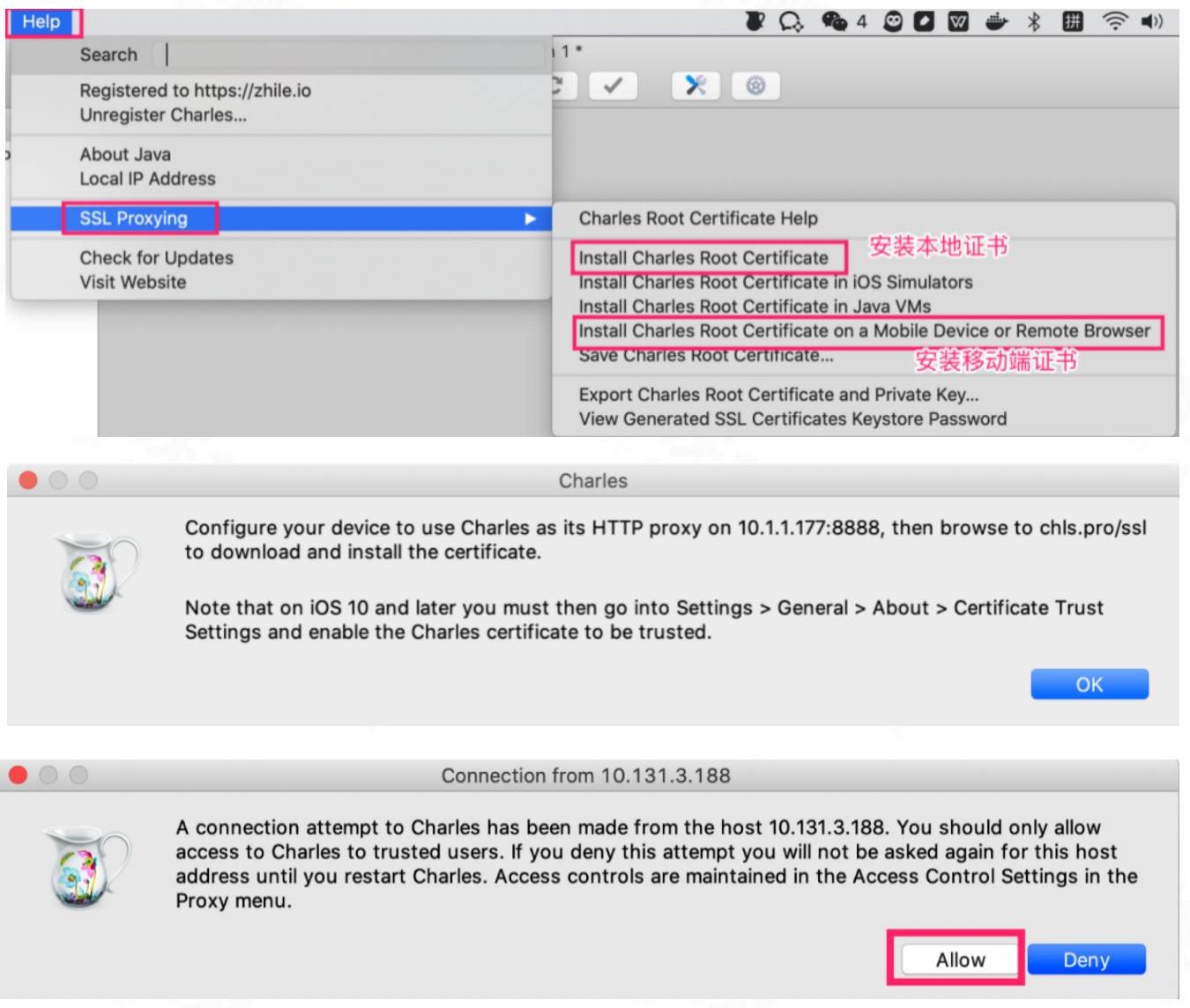Choose Install Charles Root Certificate
The width and height of the screenshot is (1190, 1008).
(703, 258)
